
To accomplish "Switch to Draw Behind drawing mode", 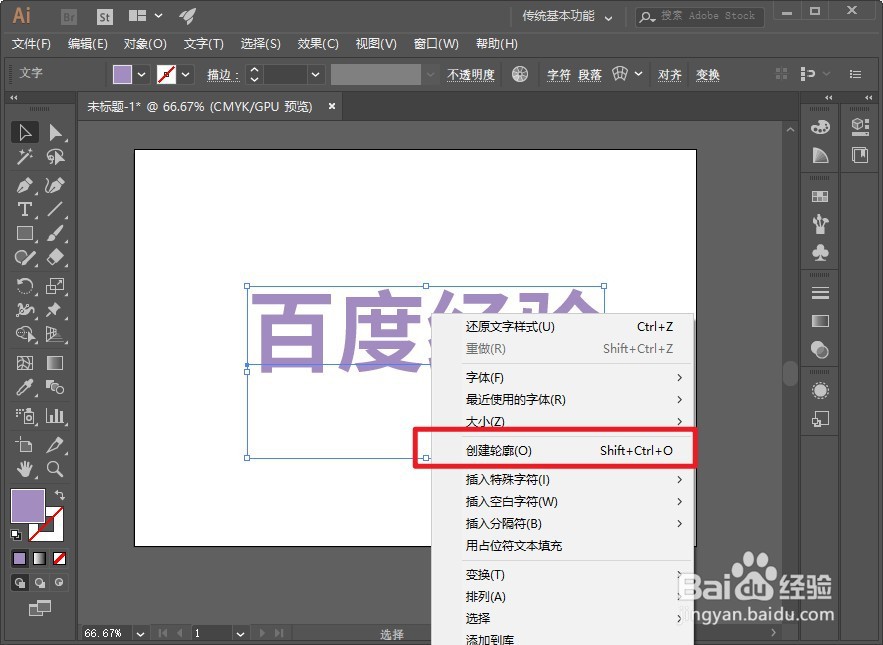I will (42, 583).
